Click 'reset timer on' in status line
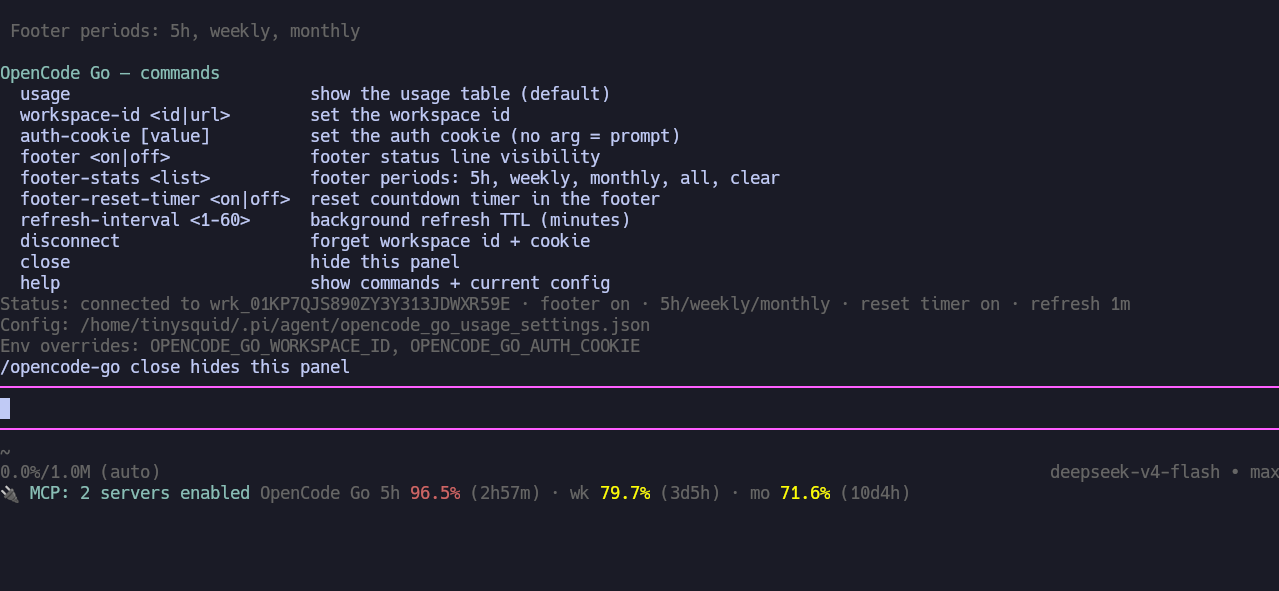This screenshot has width=1279, height=591. 930,304
